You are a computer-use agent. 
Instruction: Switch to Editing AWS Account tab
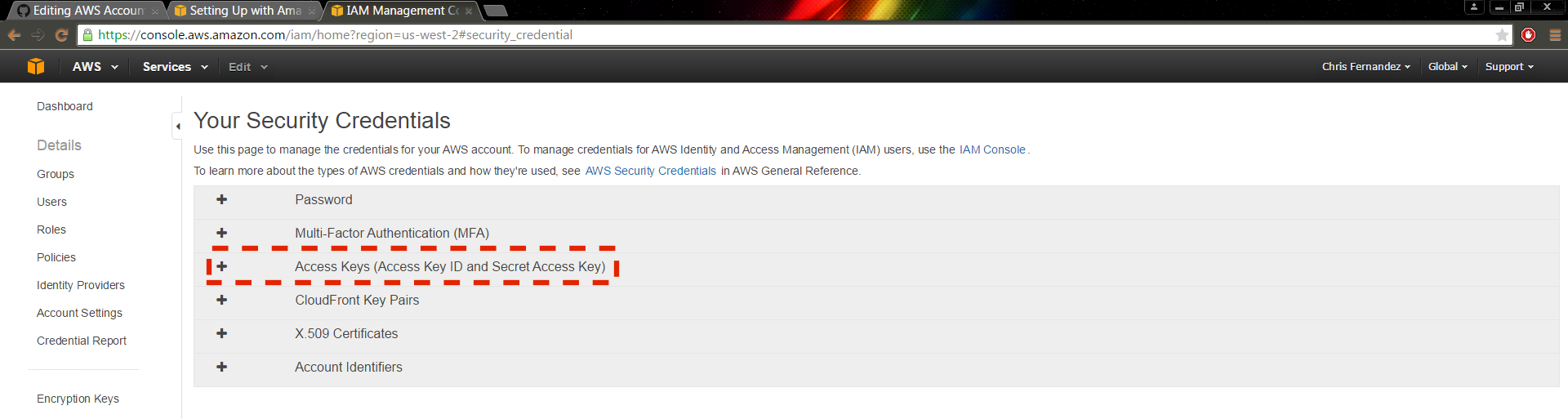click(x=86, y=11)
